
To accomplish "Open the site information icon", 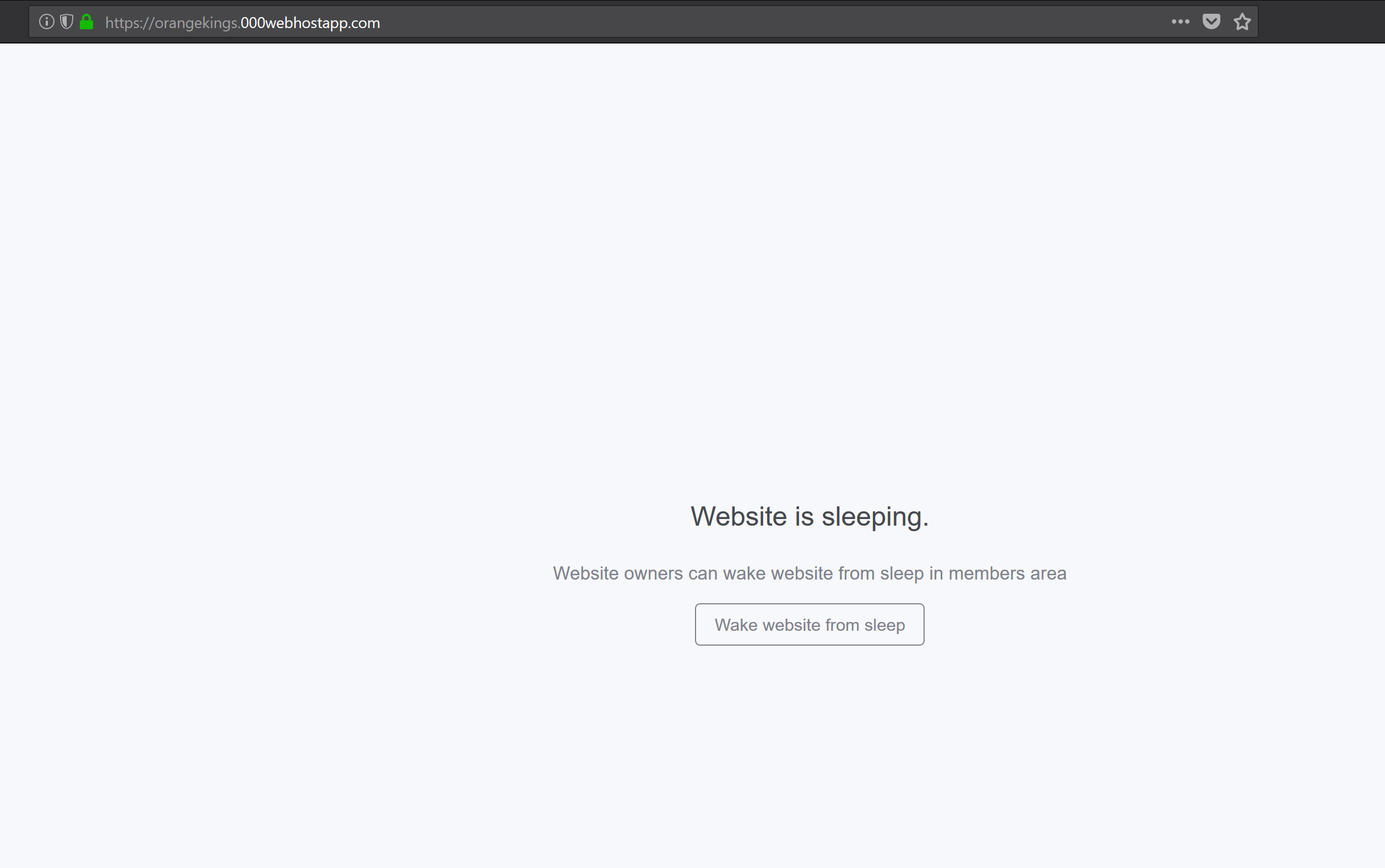I will coord(46,22).
